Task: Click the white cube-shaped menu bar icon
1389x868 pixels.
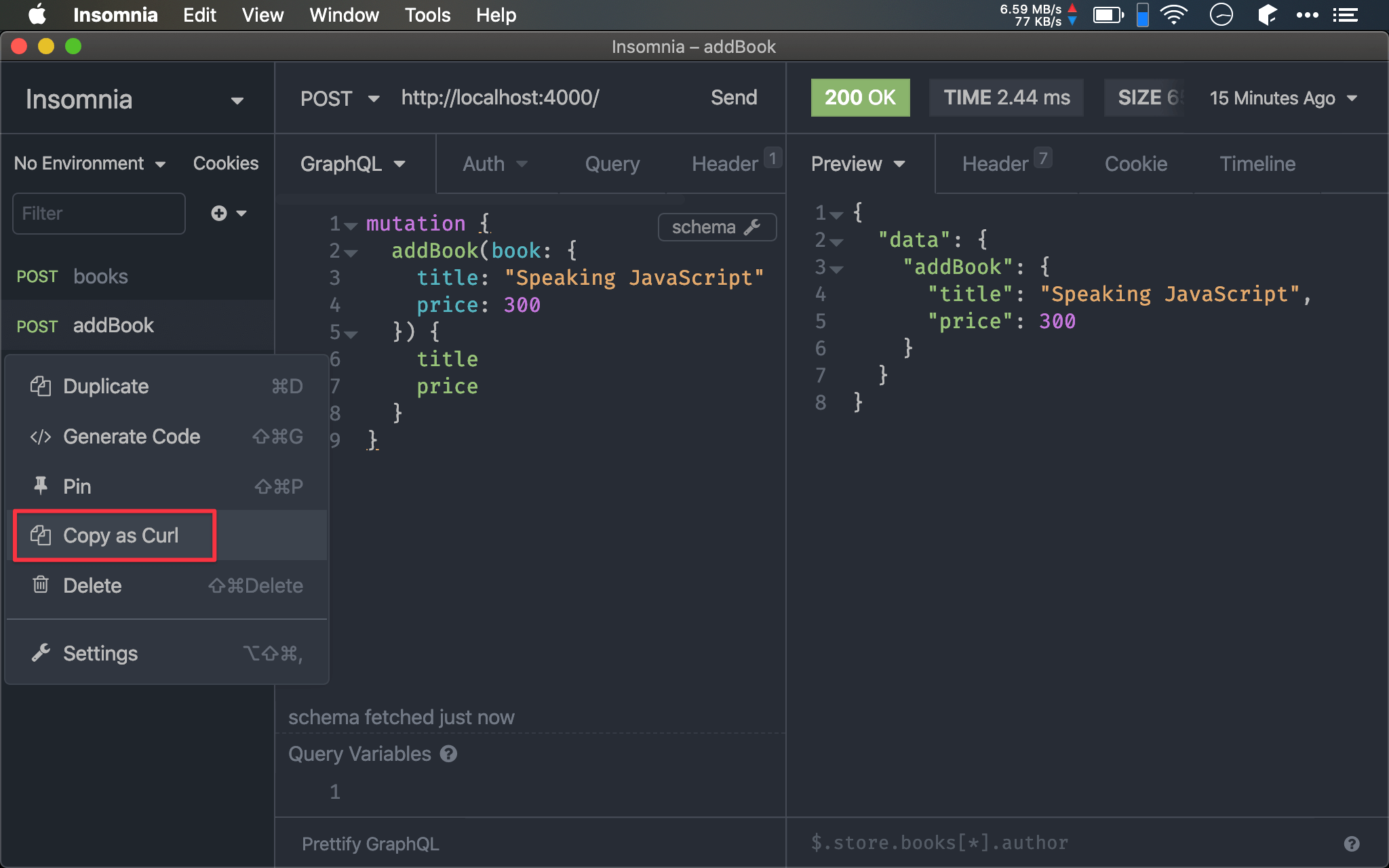Action: coord(1267,14)
